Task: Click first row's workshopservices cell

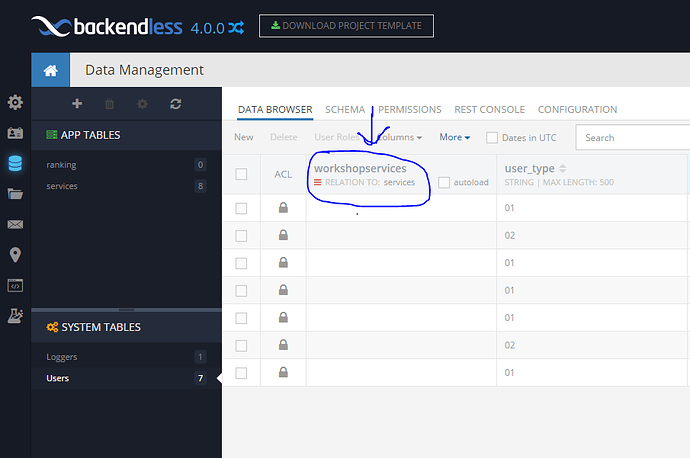Action: [x=401, y=208]
